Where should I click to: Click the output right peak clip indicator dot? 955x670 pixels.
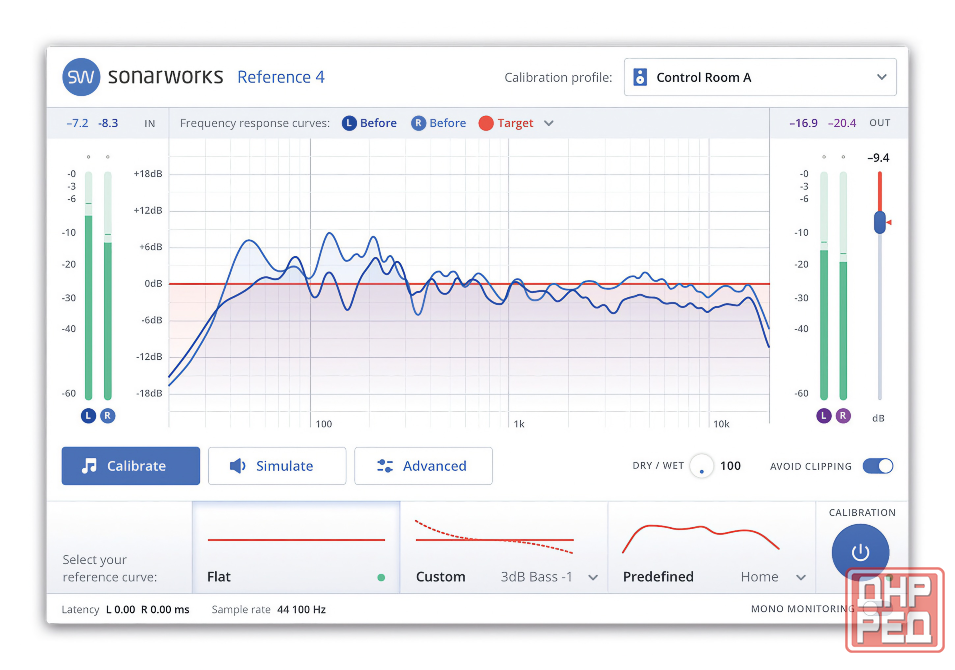tap(844, 157)
